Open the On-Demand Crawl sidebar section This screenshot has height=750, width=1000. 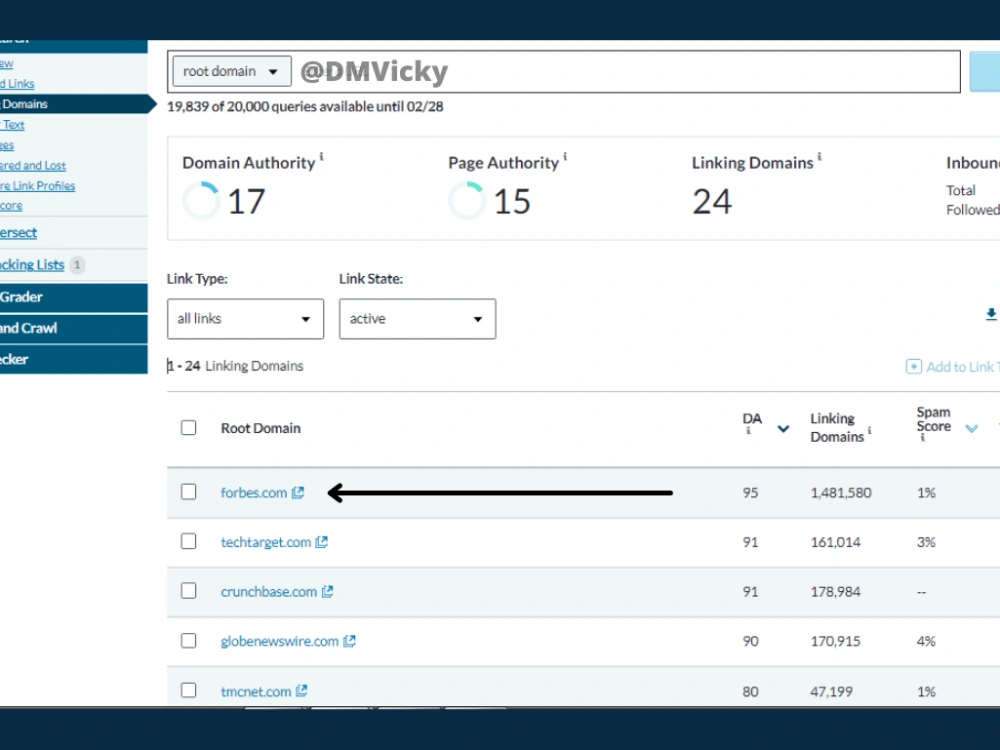pyautogui.click(x=74, y=328)
